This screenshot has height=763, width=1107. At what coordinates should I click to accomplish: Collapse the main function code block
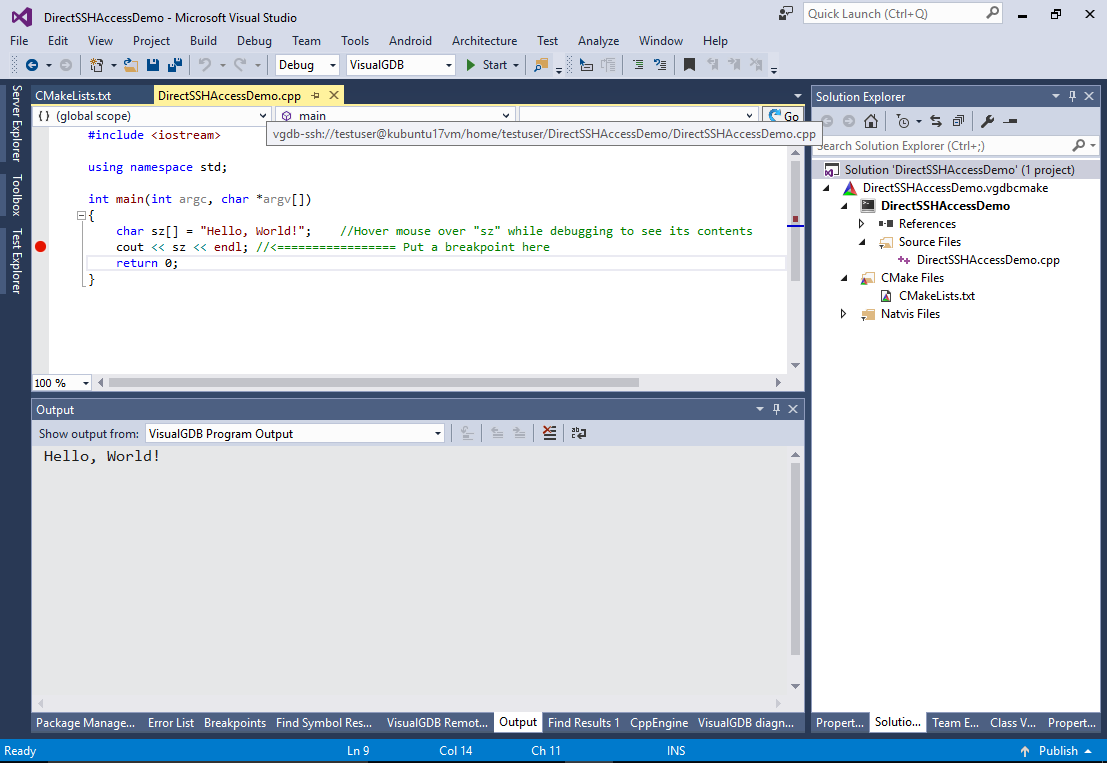pyautogui.click(x=81, y=215)
